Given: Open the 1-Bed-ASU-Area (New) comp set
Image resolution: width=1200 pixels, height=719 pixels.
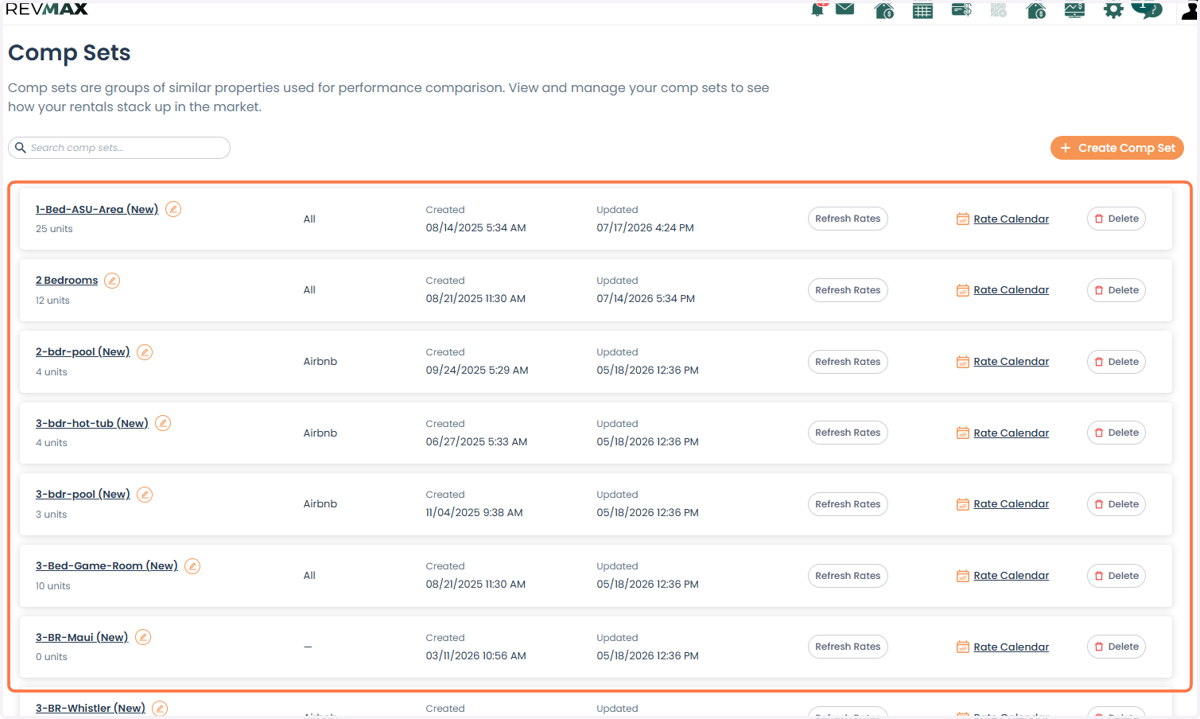Looking at the screenshot, I should 97,209.
